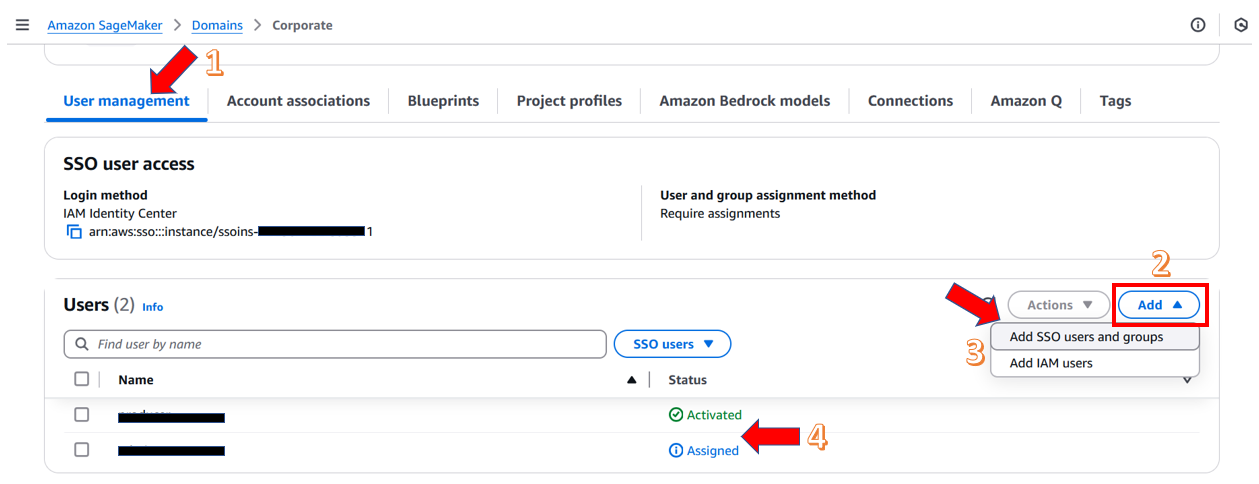This screenshot has height=484, width=1259.
Task: Expand the Actions dropdown
Action: coord(1059,305)
